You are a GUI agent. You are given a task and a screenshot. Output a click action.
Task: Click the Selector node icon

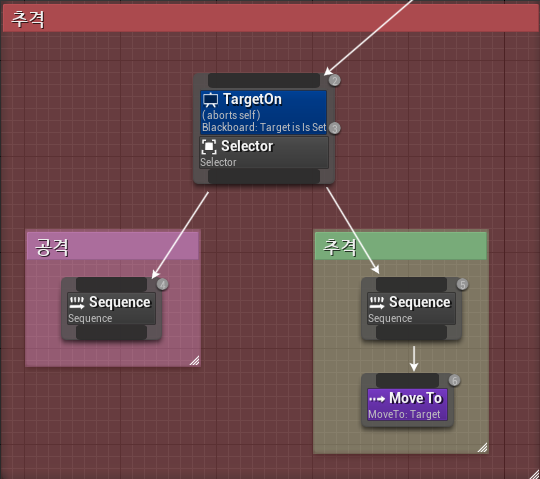click(x=209, y=147)
